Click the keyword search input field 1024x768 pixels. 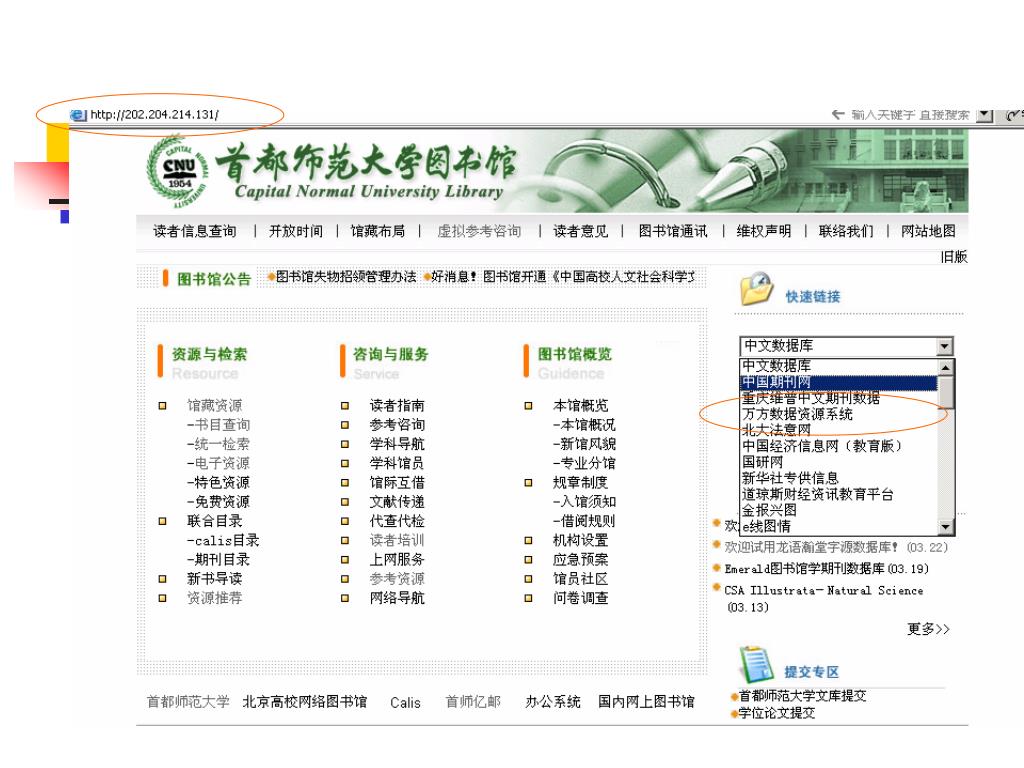910,116
